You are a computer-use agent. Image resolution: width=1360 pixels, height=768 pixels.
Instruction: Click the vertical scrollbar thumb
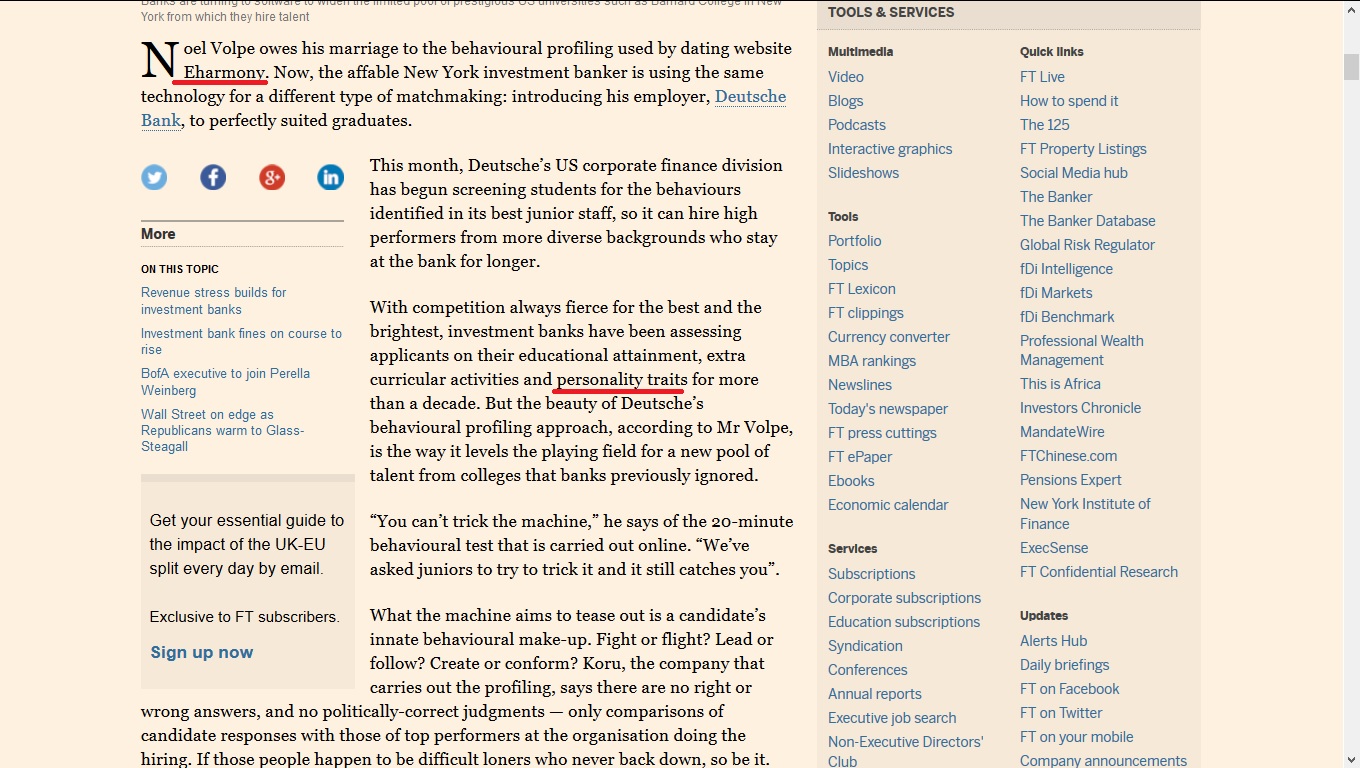tap(1351, 66)
